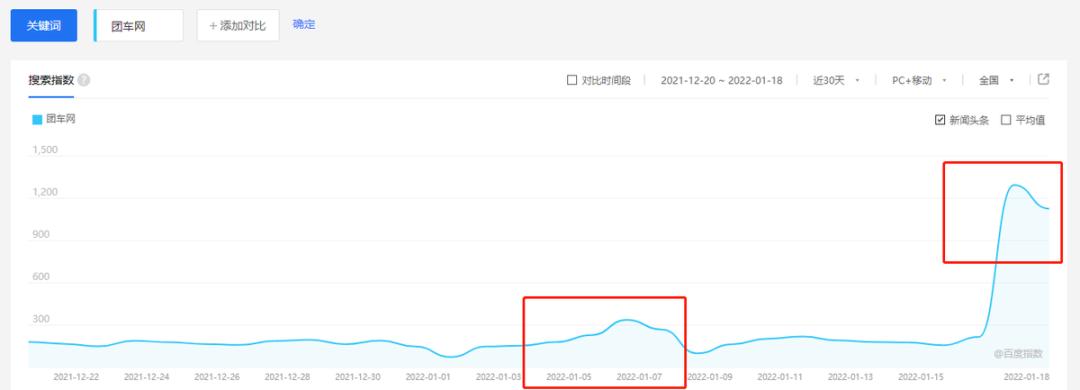Viewport: 1080px width, 390px height.
Task: Select the 搜索指数 tab
Action: point(51,80)
